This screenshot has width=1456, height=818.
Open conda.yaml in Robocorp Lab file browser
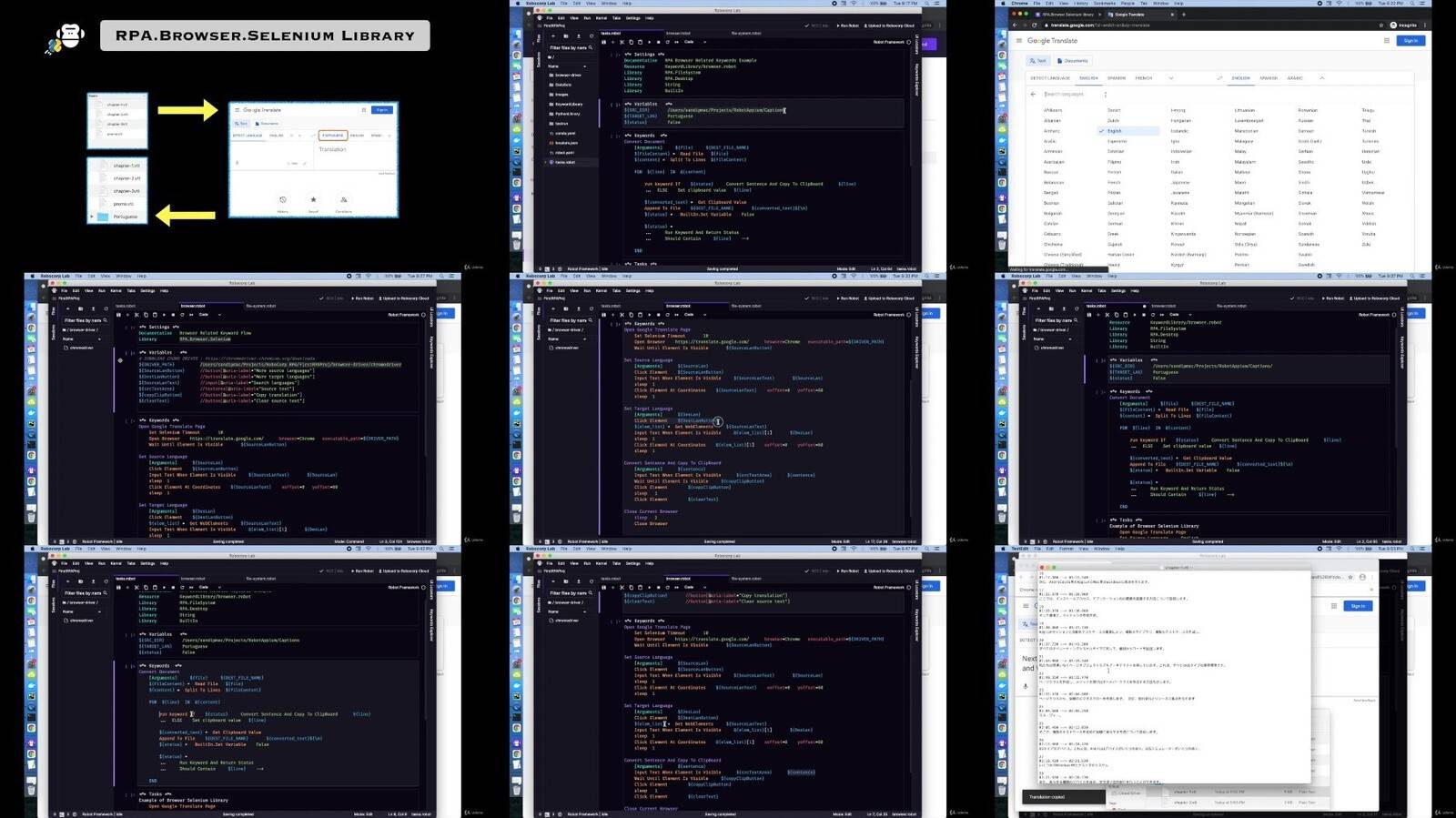click(561, 133)
